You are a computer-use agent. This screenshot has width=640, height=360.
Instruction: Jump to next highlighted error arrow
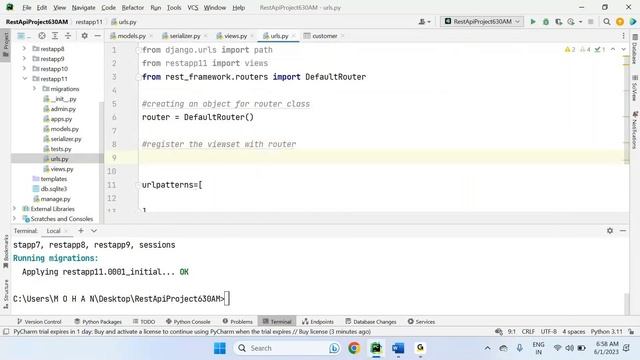(623, 49)
